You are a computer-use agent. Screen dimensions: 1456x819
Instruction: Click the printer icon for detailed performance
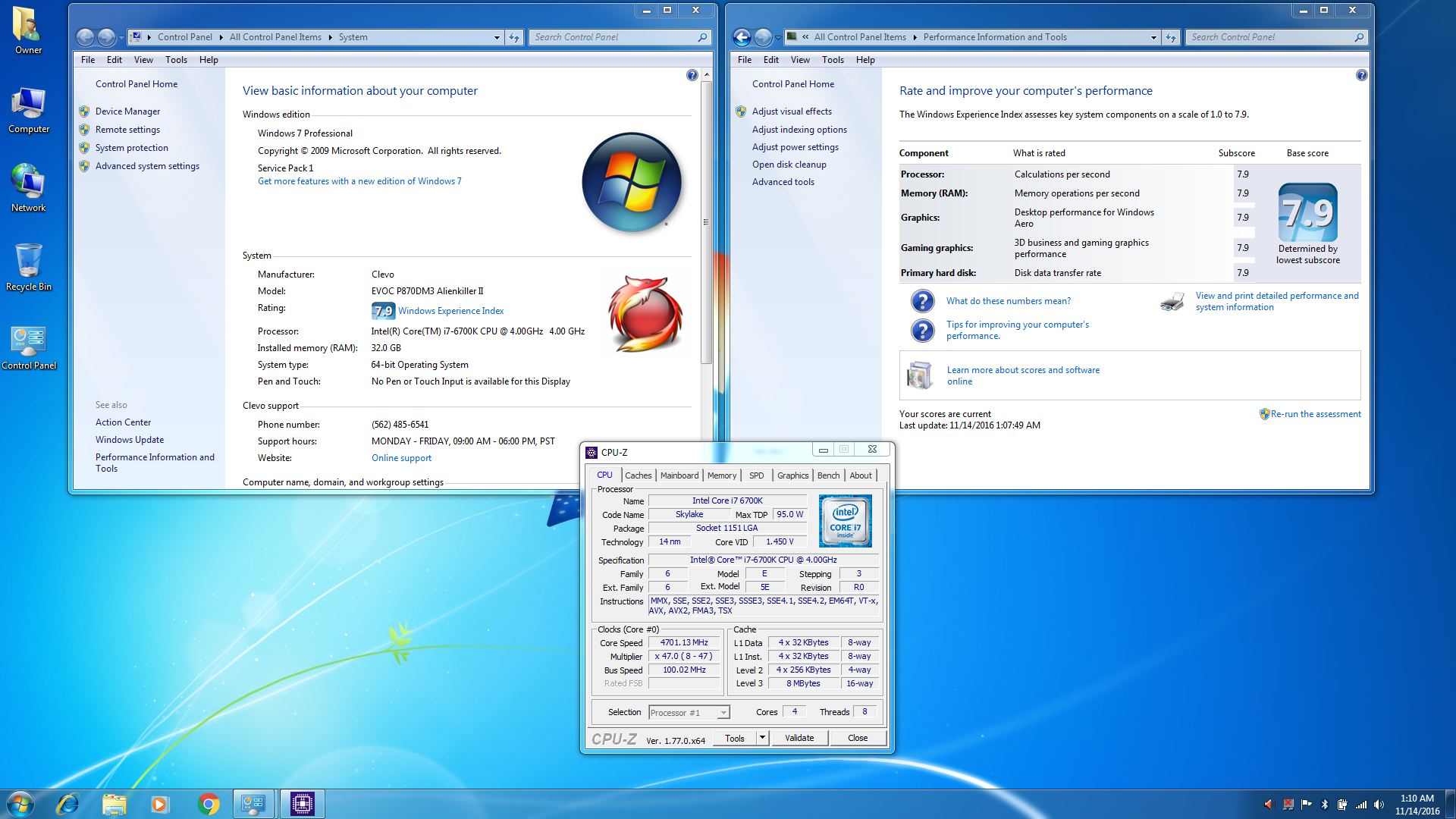point(1172,302)
